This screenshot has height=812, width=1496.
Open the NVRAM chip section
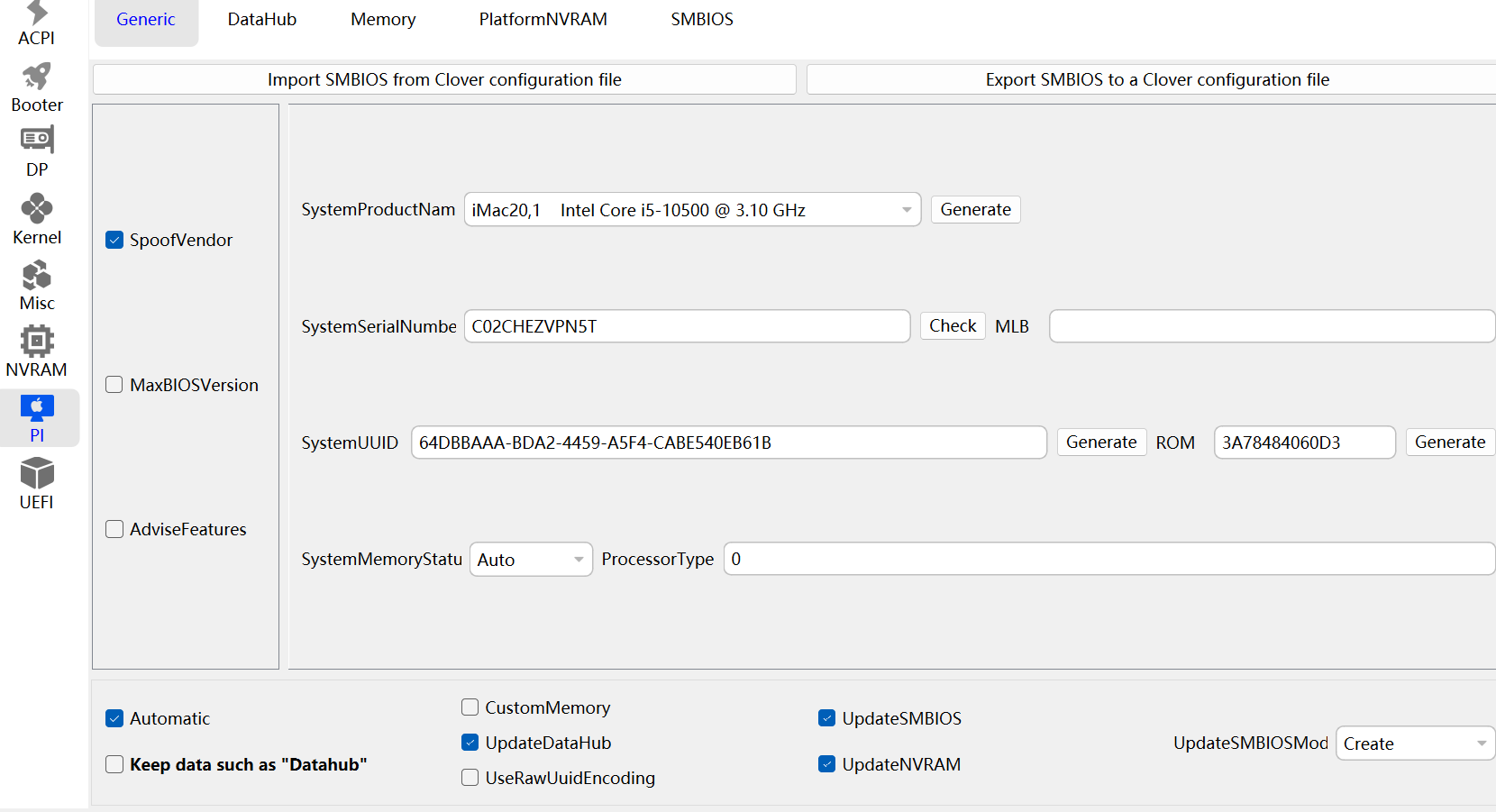click(37, 351)
